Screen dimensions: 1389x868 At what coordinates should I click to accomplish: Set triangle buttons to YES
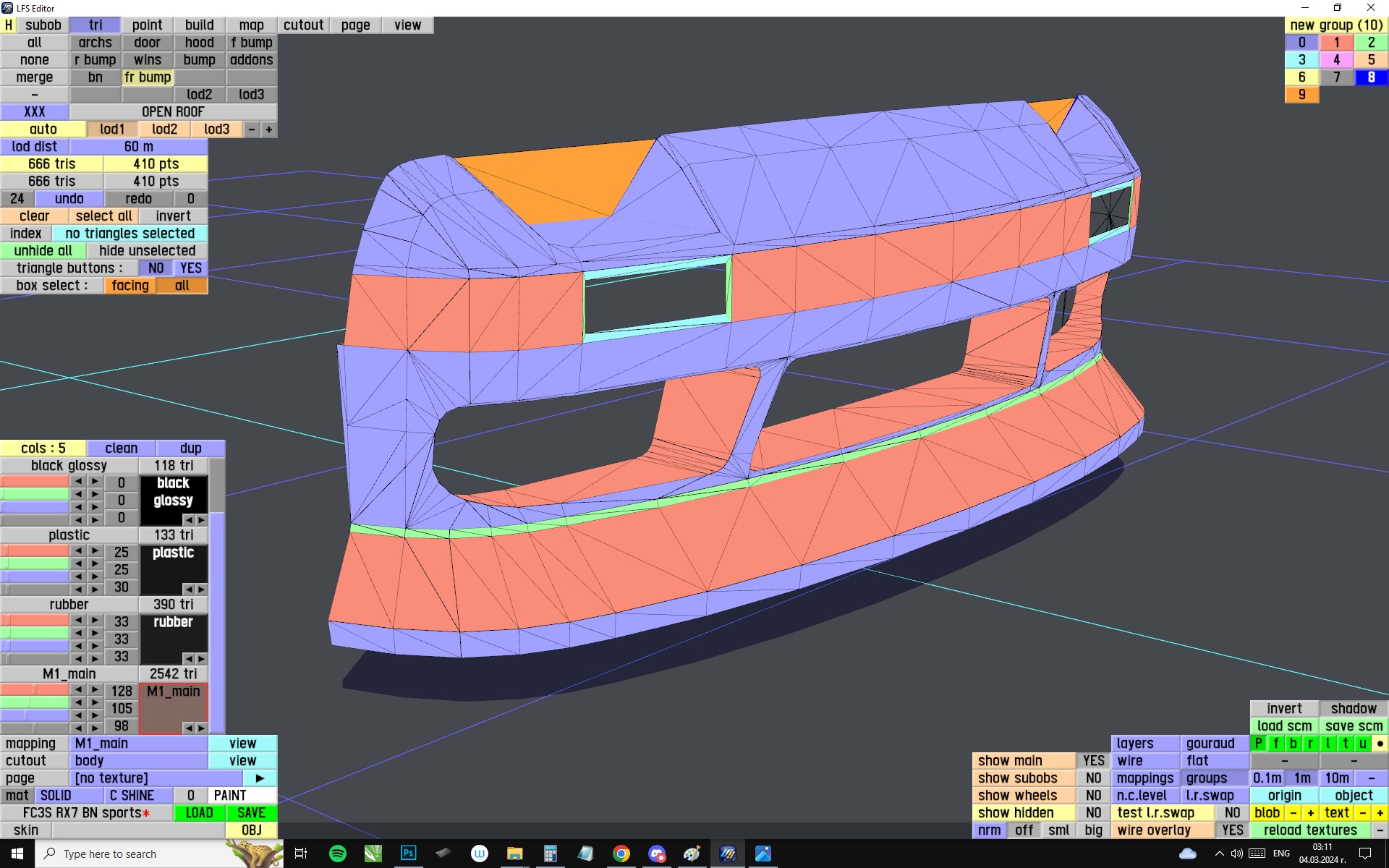pos(191,268)
